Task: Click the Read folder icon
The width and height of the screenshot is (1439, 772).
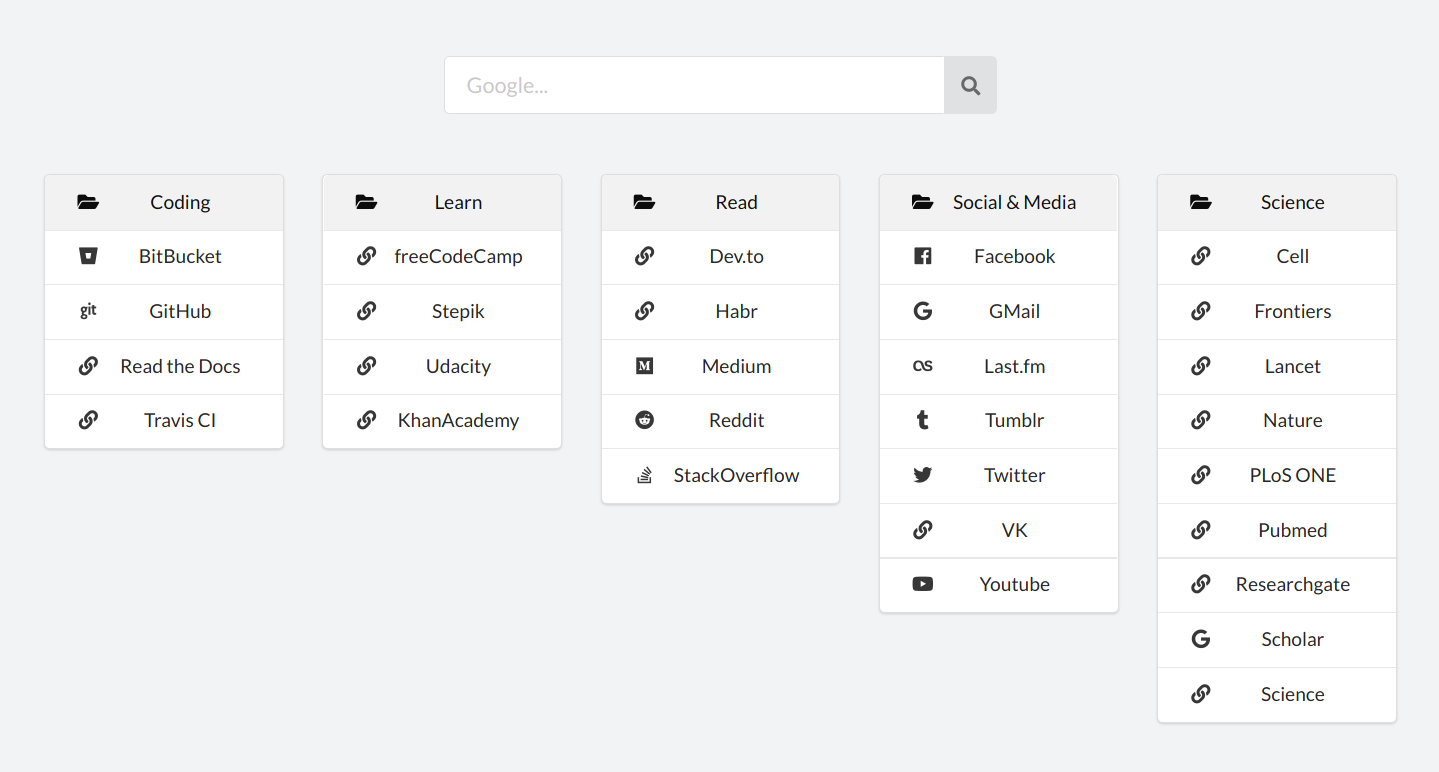Action: pos(644,202)
